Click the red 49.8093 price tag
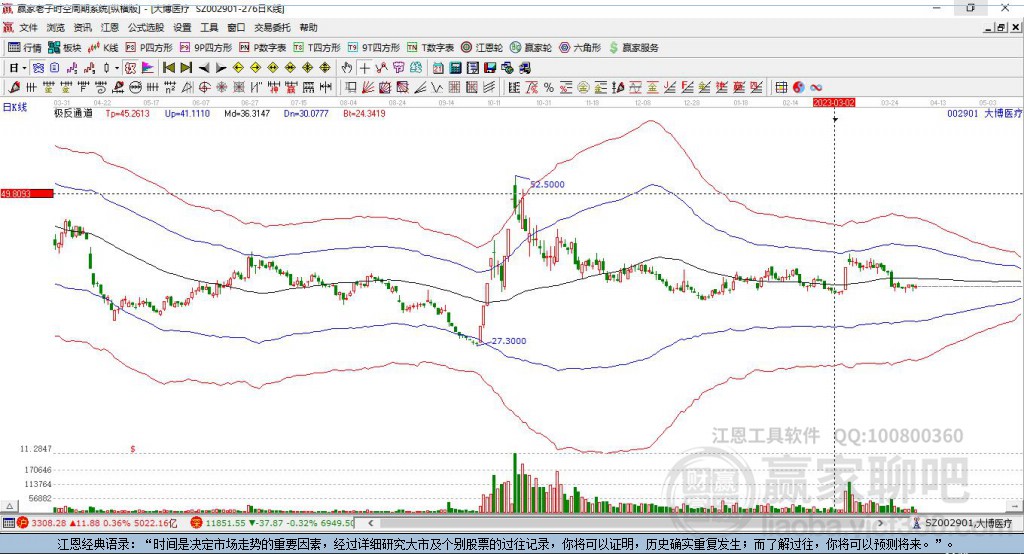 [x=27, y=193]
